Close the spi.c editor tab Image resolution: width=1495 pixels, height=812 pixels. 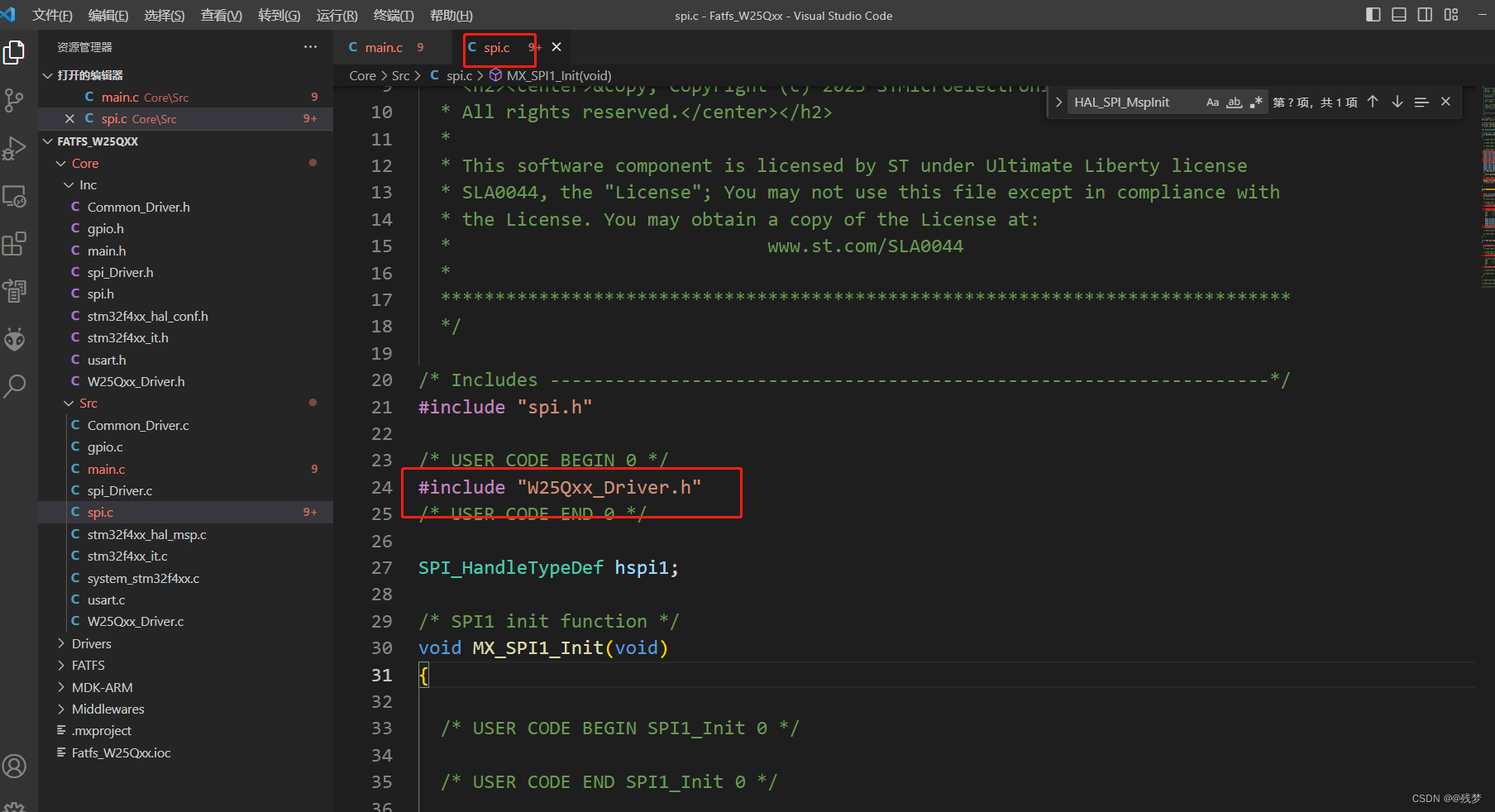556,47
